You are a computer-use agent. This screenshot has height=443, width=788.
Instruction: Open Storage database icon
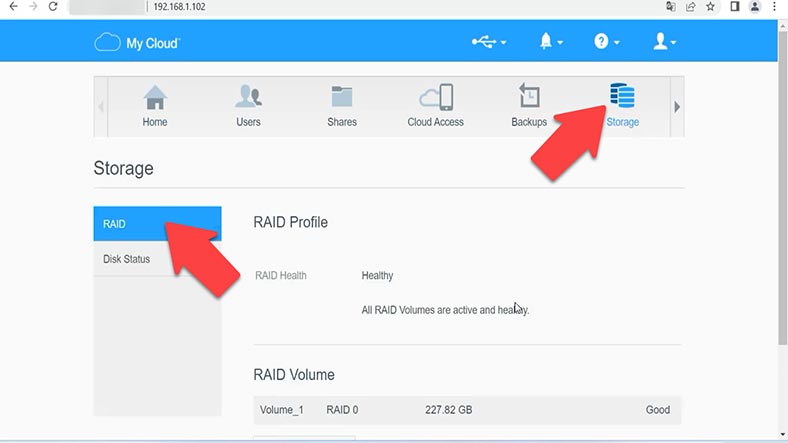[622, 95]
